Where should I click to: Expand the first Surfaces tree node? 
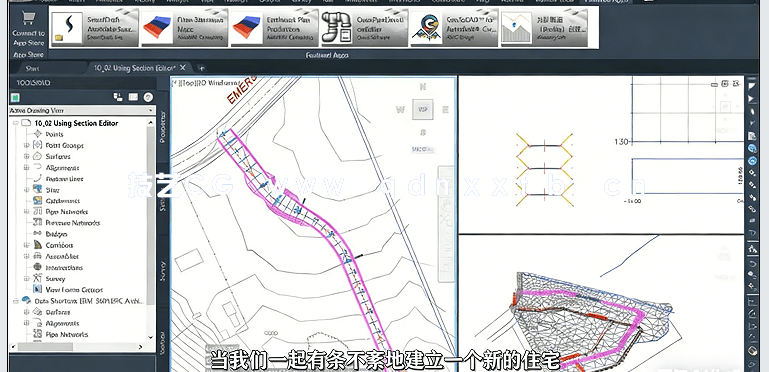[x=26, y=156]
